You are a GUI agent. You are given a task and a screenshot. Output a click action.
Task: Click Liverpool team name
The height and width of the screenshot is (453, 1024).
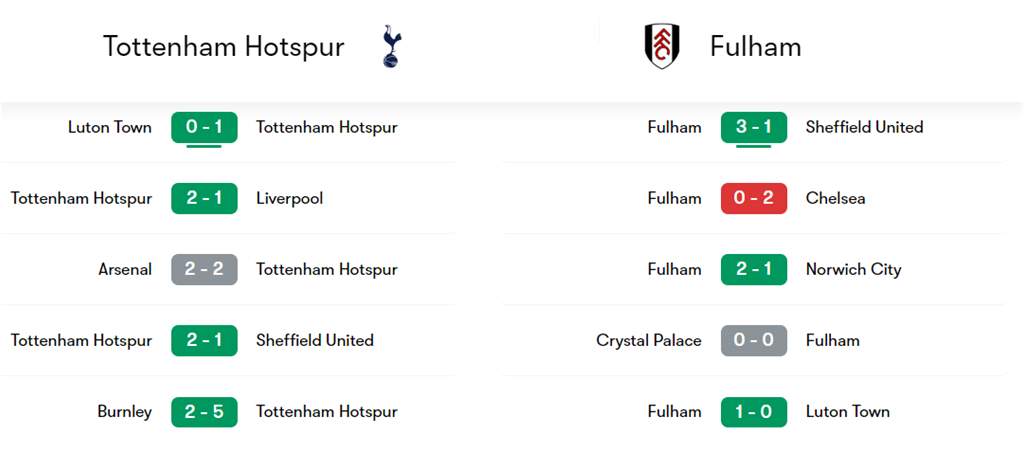point(289,198)
